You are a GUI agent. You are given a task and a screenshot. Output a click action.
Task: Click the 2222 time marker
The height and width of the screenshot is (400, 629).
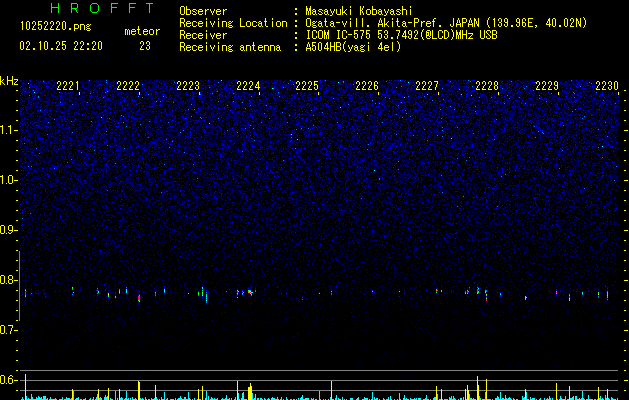click(128, 86)
